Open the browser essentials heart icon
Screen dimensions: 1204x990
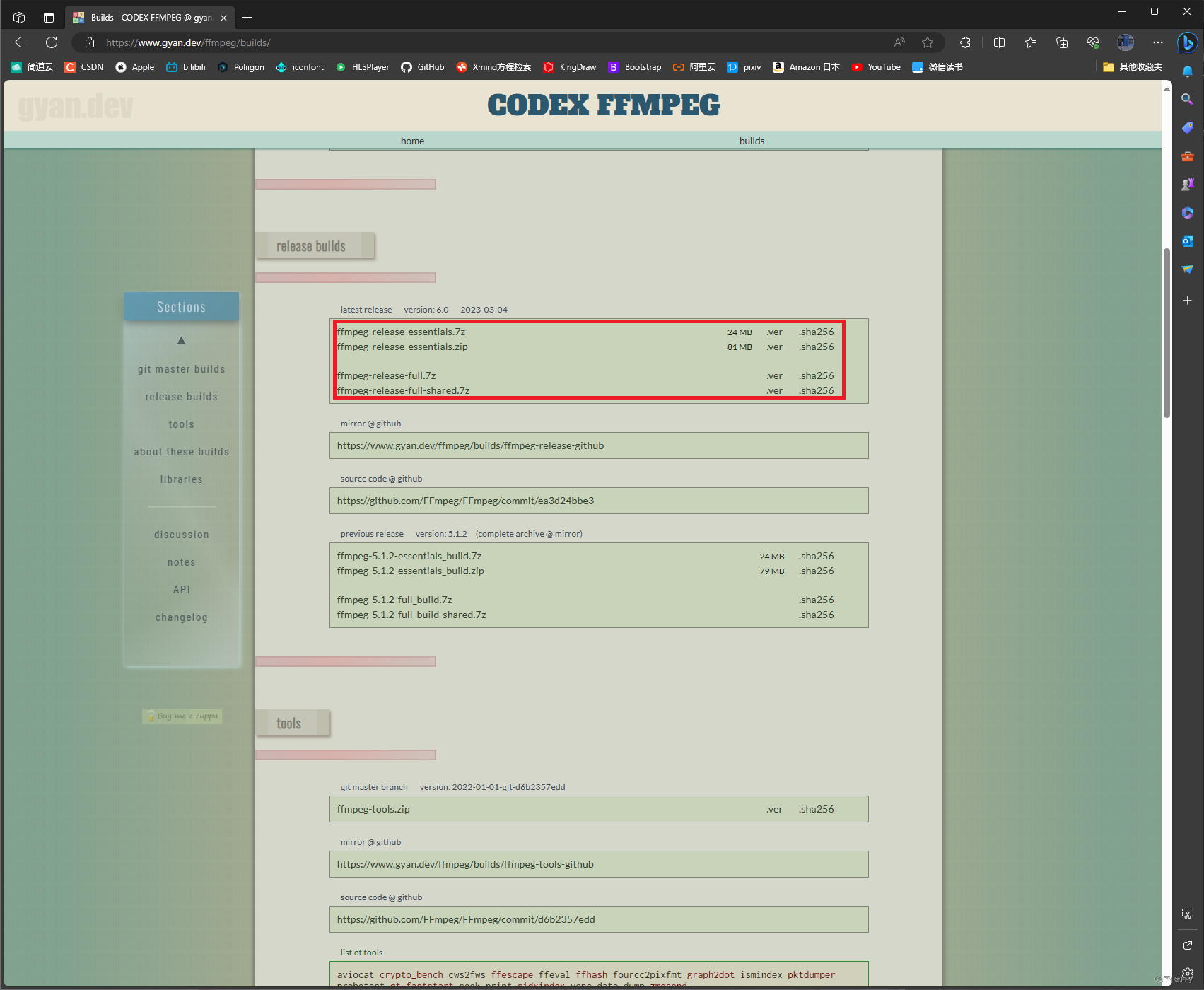1093,42
